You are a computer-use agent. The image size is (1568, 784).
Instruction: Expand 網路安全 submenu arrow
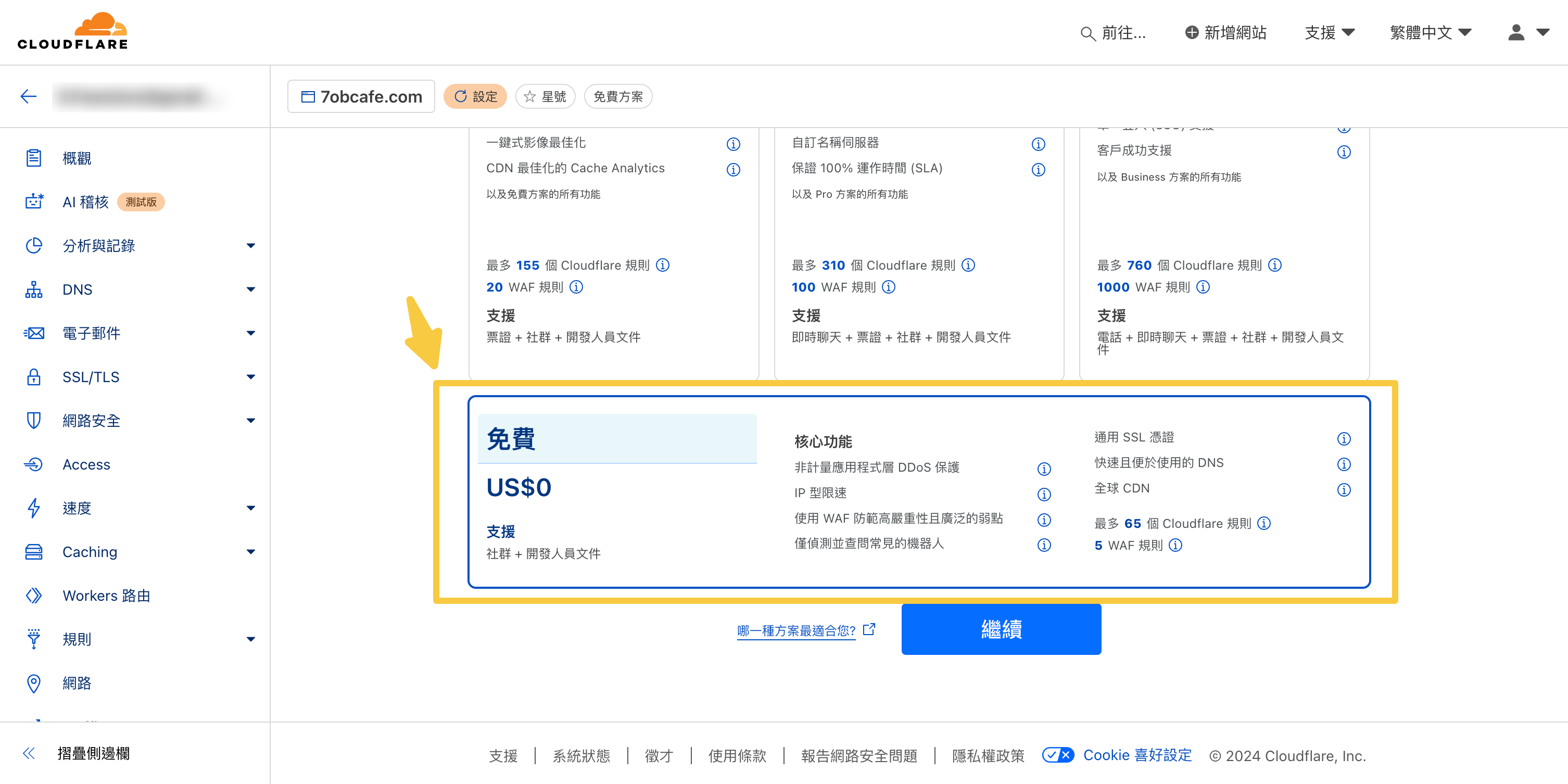(x=251, y=421)
